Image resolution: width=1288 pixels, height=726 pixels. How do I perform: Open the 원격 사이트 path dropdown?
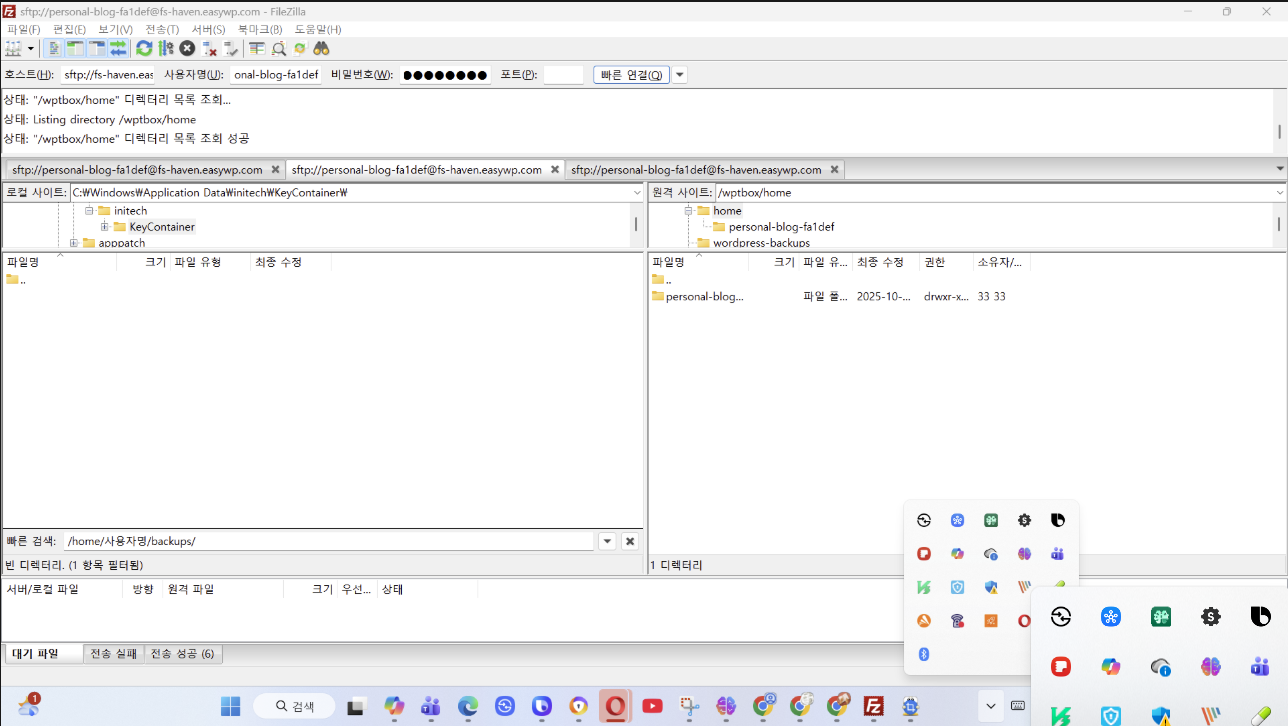(x=1279, y=192)
